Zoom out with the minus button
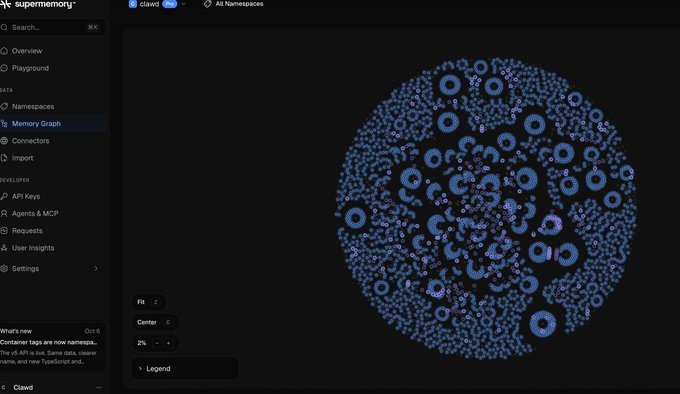680x394 pixels. click(157, 343)
